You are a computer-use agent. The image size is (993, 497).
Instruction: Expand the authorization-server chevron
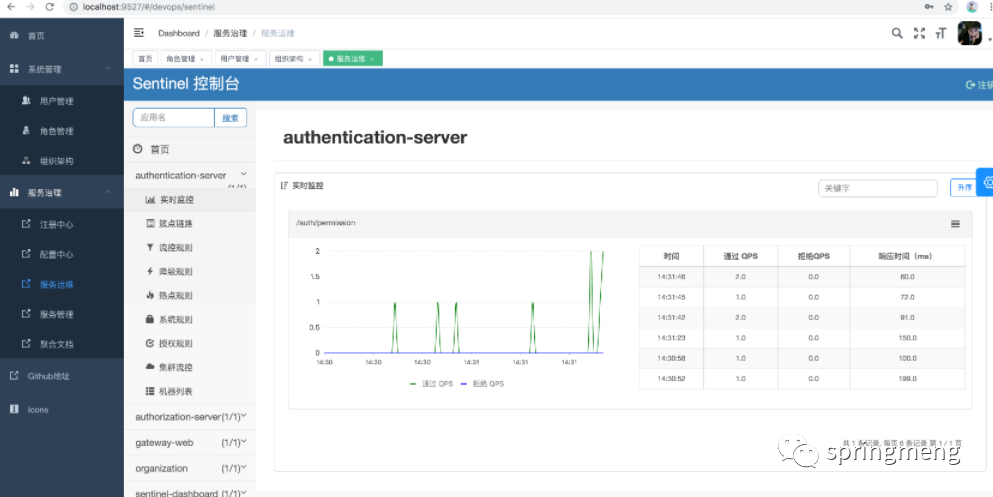(x=244, y=416)
